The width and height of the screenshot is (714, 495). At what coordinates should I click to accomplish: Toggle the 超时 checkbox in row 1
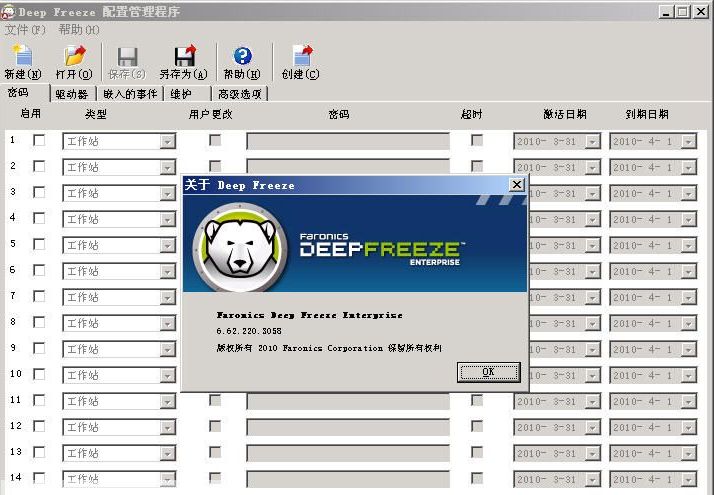pyautogui.click(x=477, y=141)
